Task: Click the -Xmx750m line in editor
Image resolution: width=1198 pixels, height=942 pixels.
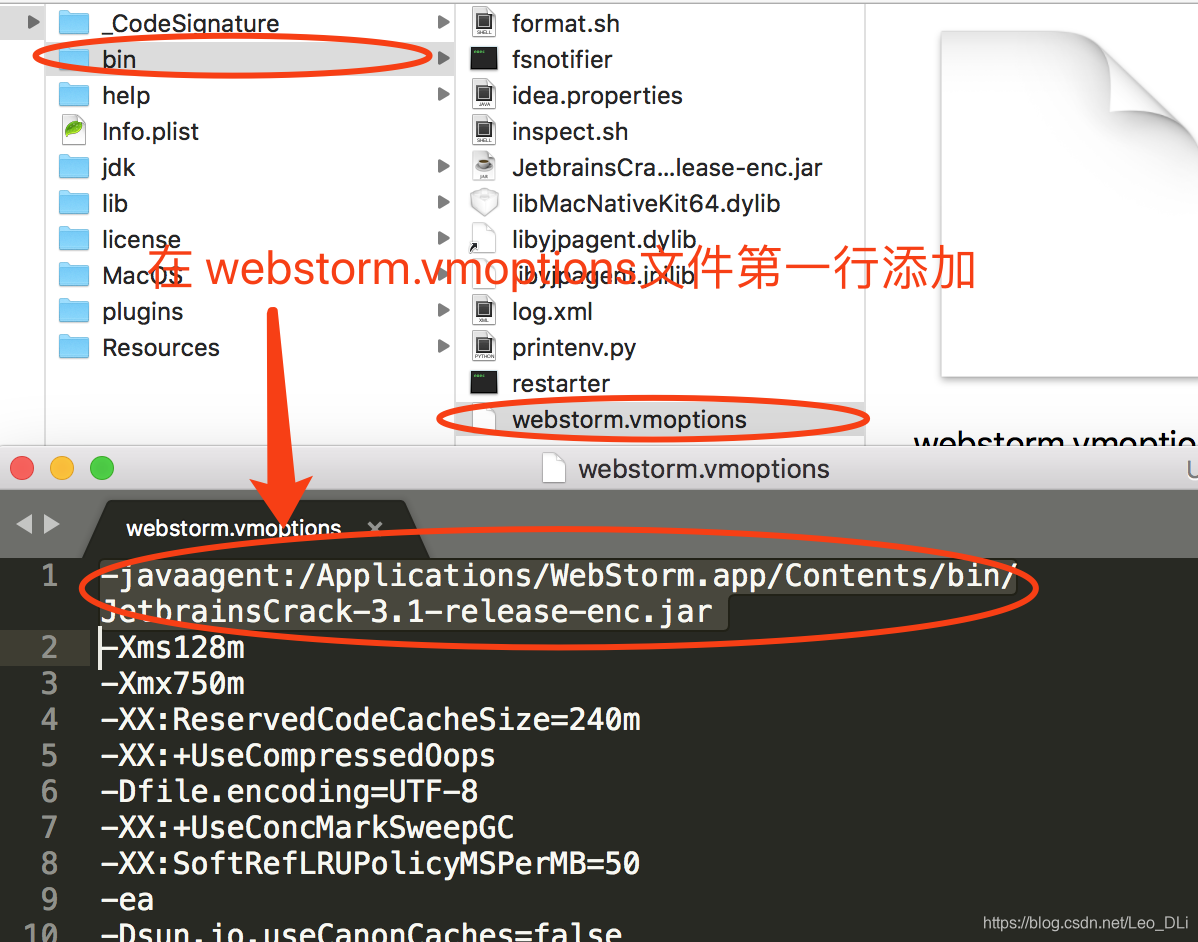Action: [173, 683]
